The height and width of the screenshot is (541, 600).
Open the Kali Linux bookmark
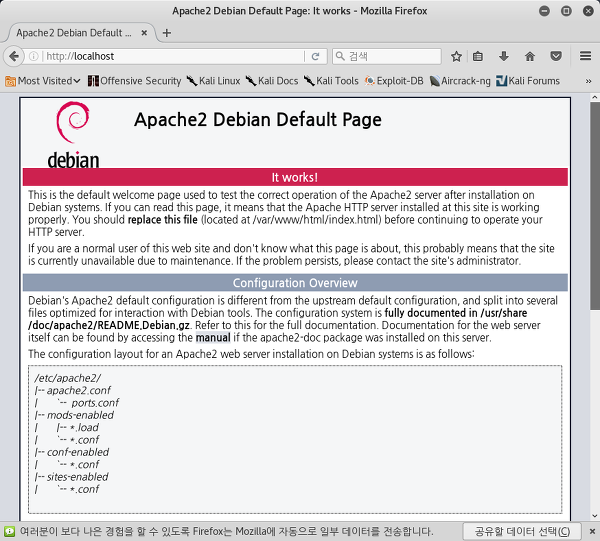214,81
